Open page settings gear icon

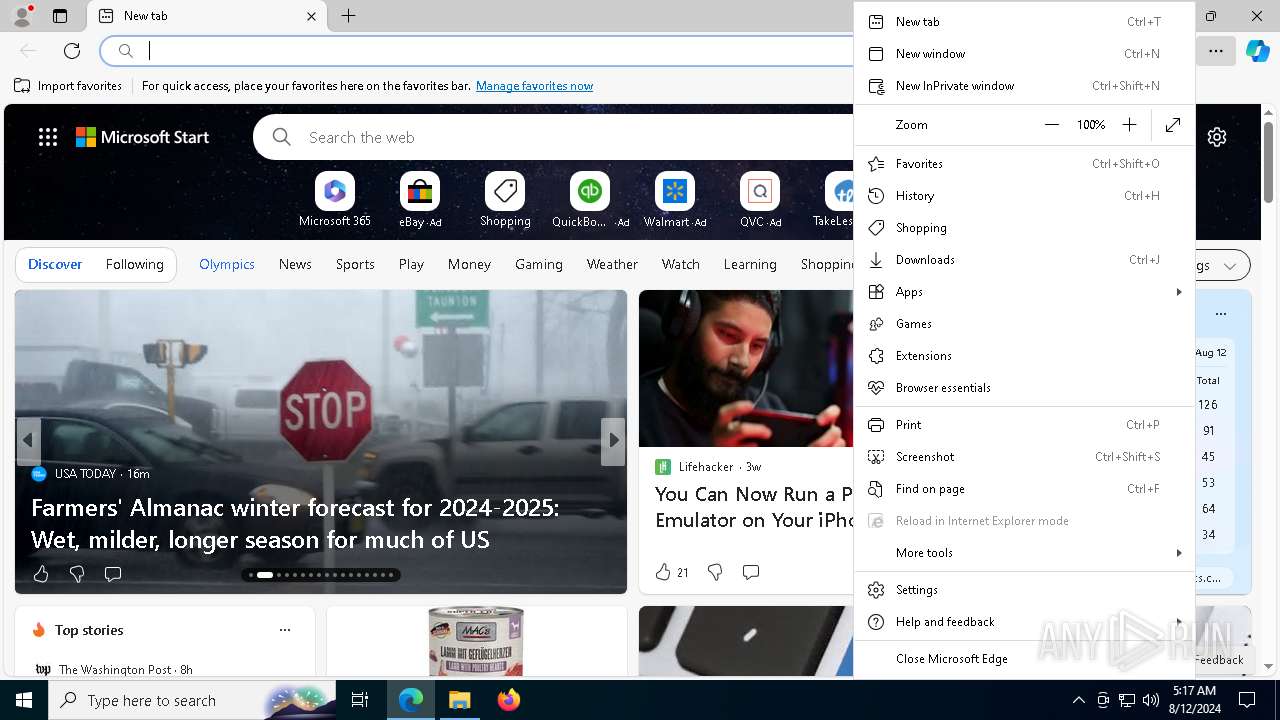(1217, 137)
